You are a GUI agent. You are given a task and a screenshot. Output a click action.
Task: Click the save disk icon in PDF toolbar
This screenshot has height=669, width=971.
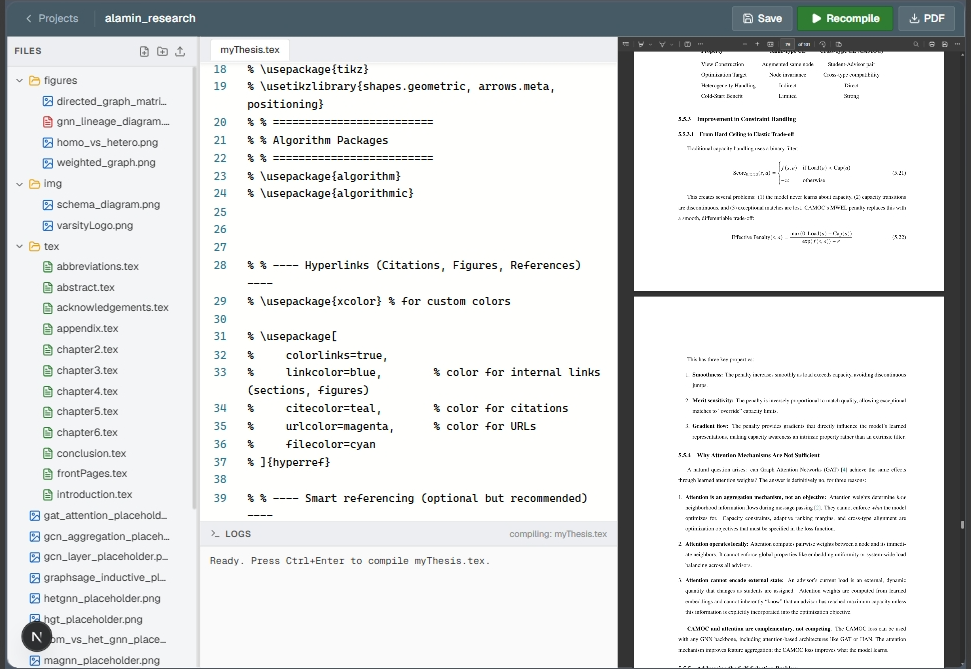(944, 44)
